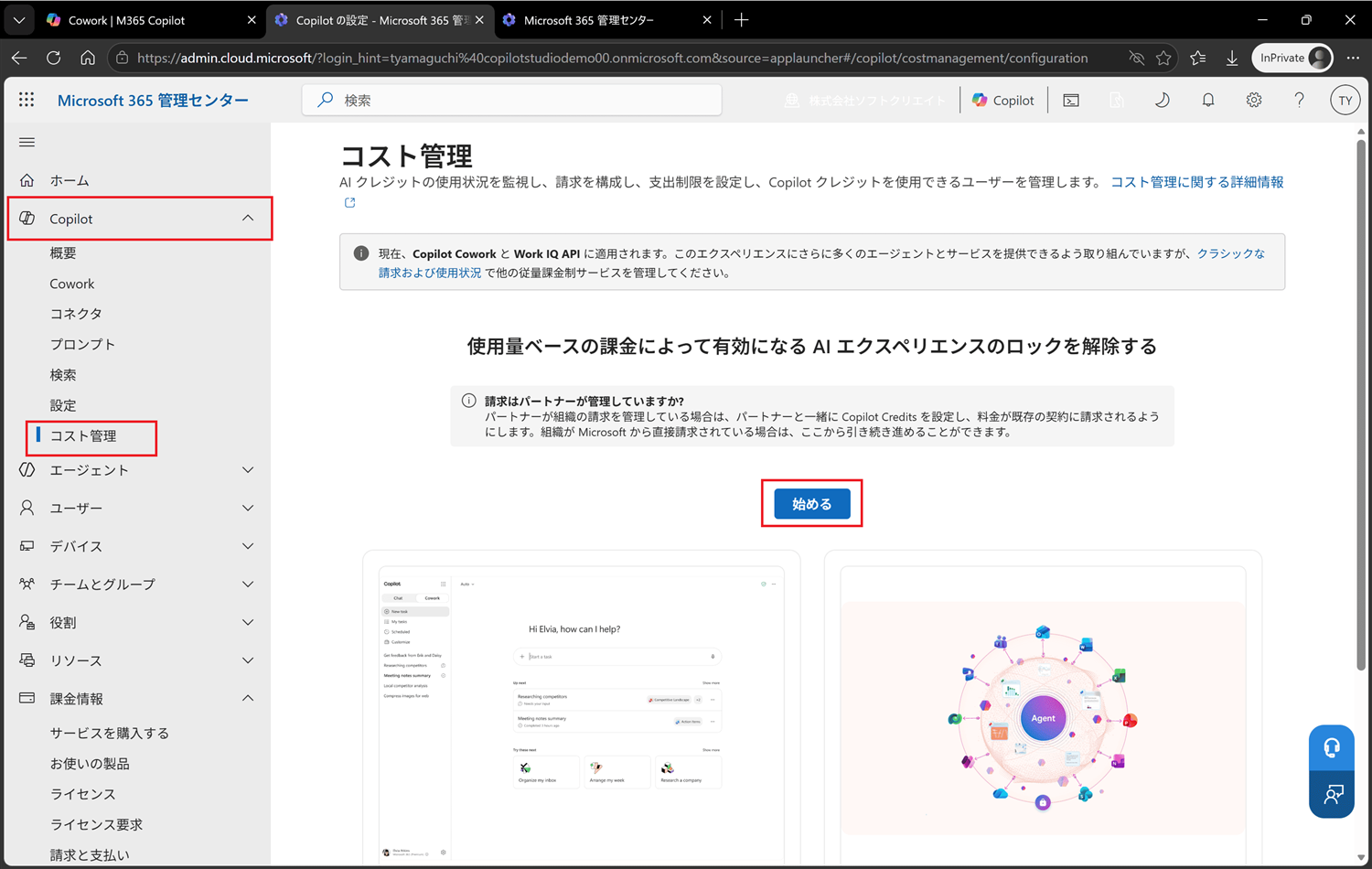Open ライセンス in sidebar

(x=83, y=794)
